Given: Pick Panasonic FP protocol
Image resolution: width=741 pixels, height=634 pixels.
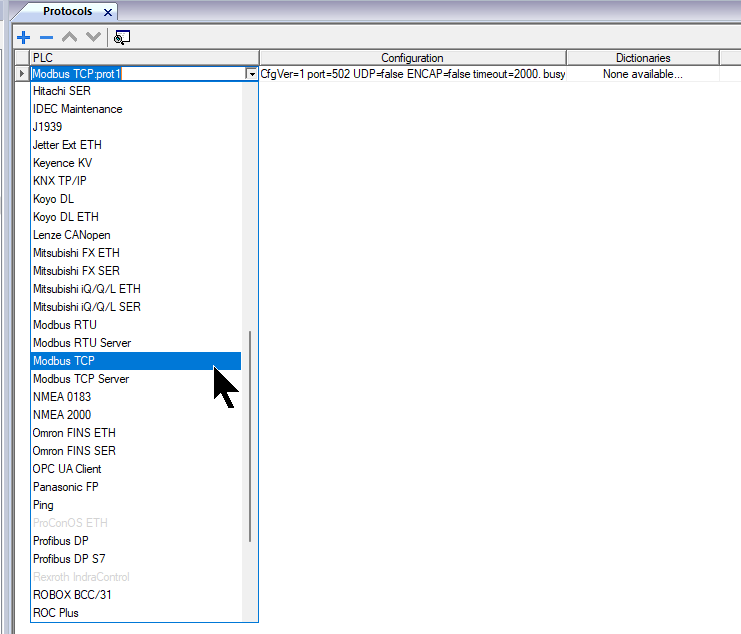Looking at the screenshot, I should pos(136,487).
